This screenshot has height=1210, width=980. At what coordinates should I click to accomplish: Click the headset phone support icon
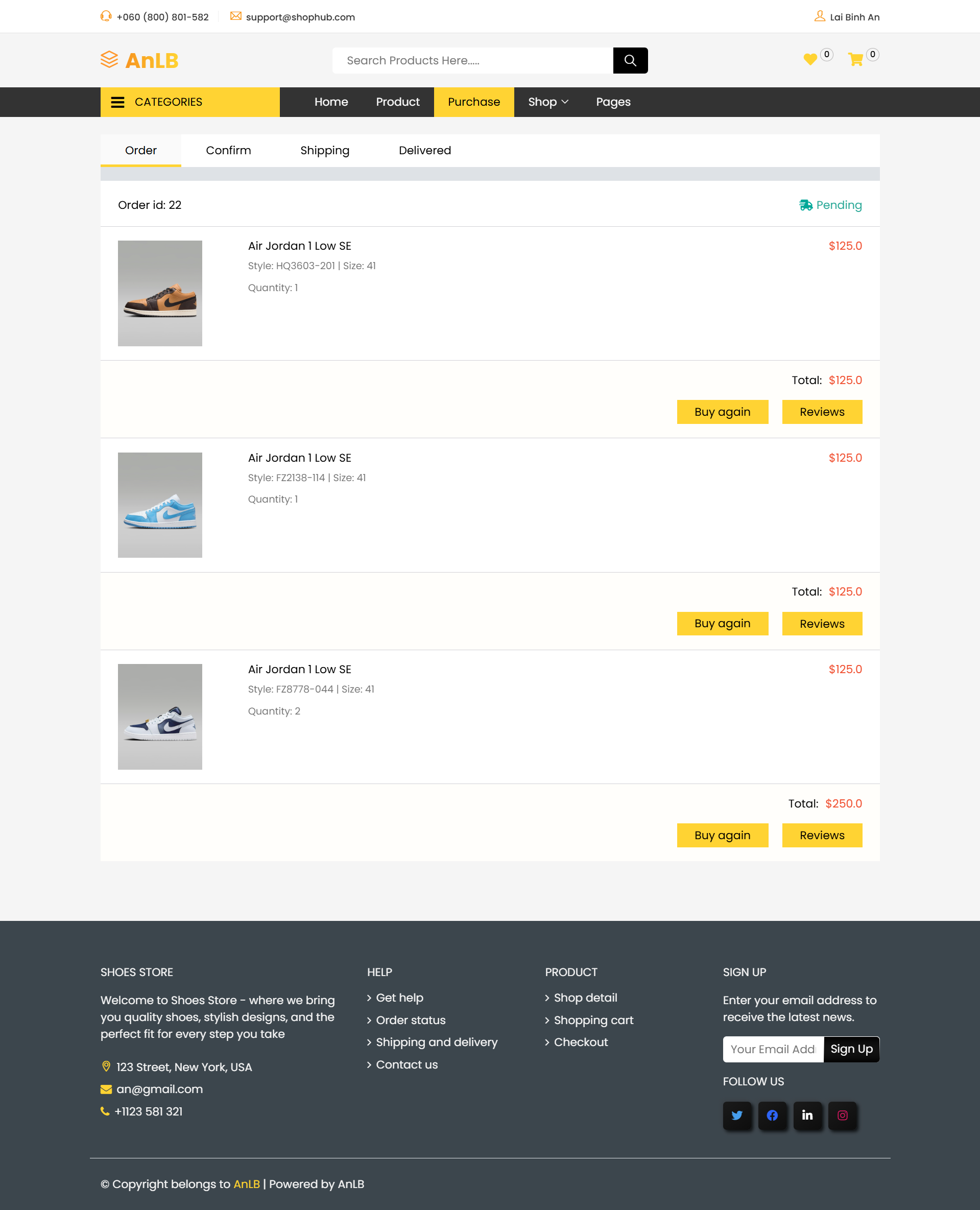[106, 16]
